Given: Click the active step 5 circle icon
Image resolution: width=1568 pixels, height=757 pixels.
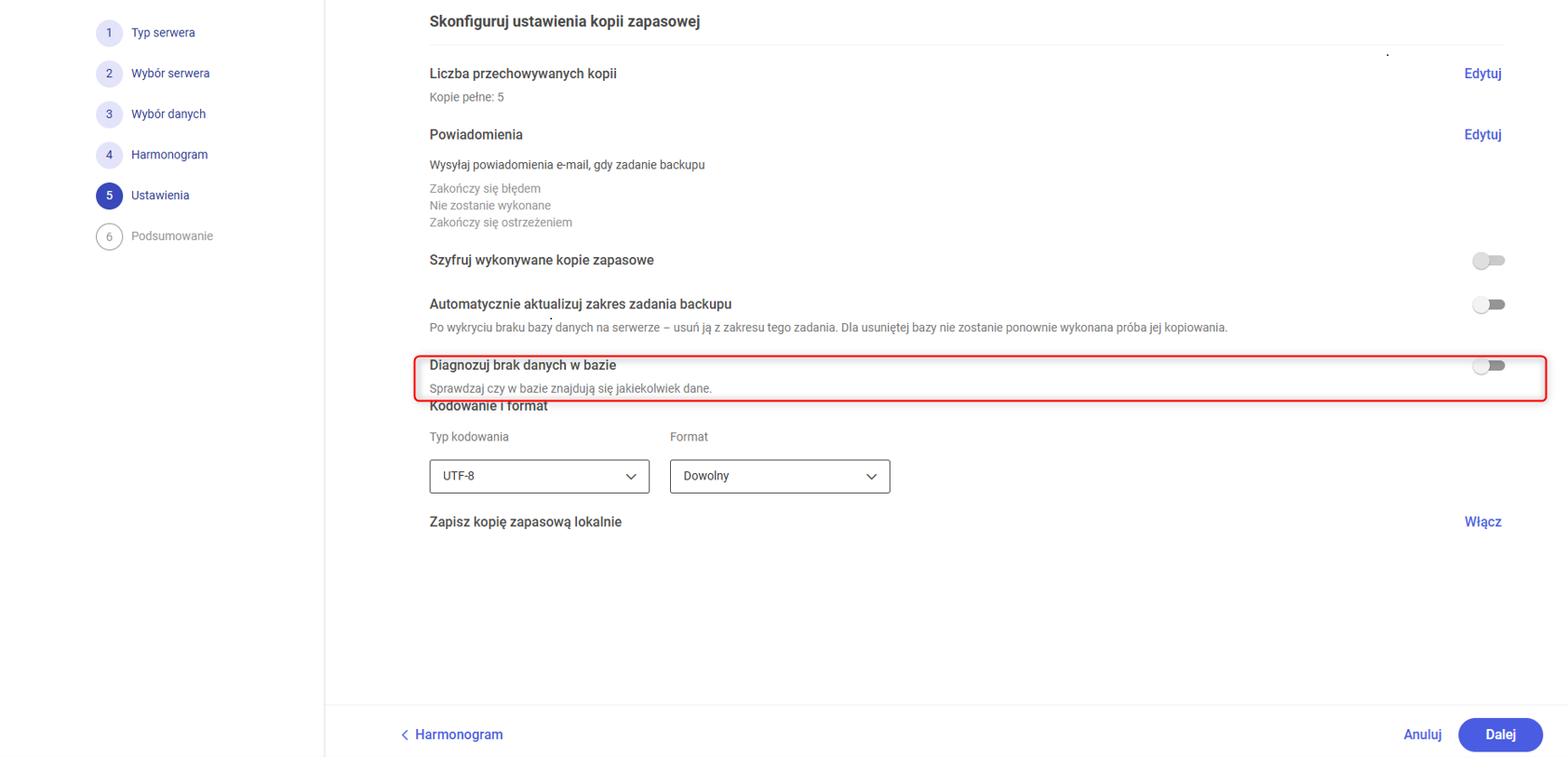Looking at the screenshot, I should pyautogui.click(x=109, y=196).
